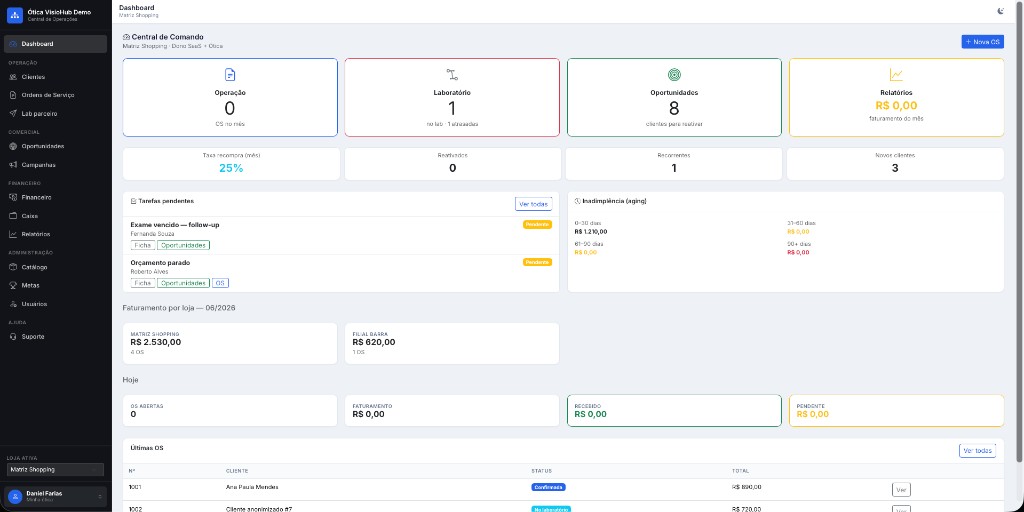Click the Confirmada status badge
Viewport: 1024px width, 512px height.
(549, 487)
